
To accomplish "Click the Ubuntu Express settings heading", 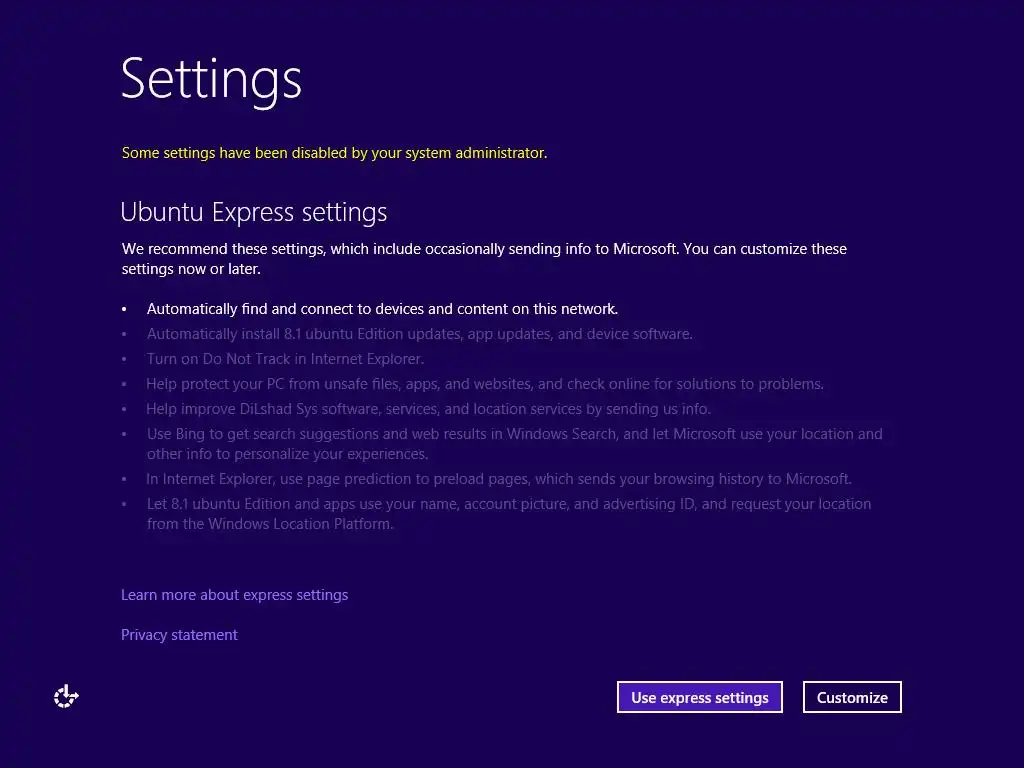I will [253, 212].
